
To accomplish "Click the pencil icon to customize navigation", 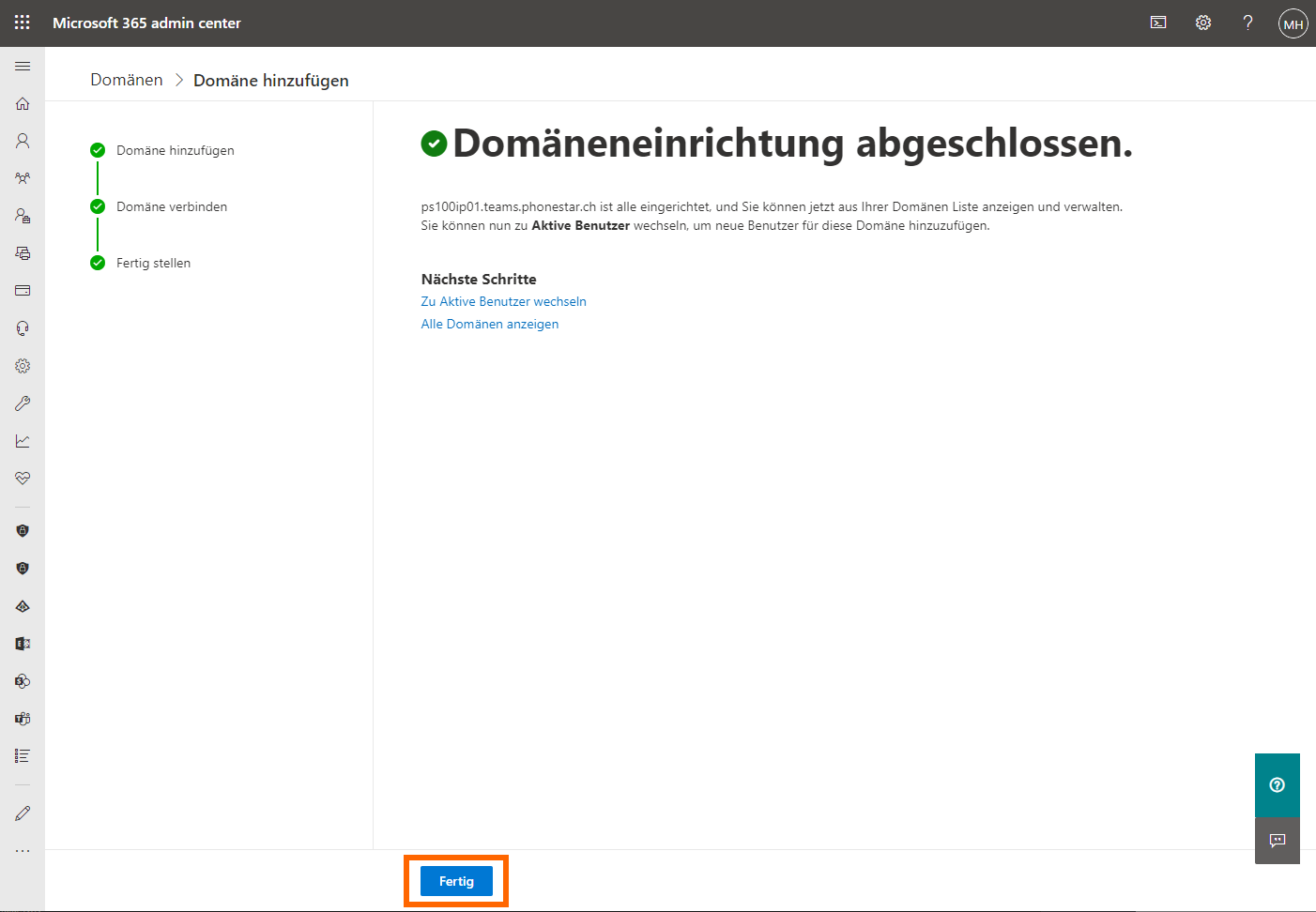I will coord(23,813).
